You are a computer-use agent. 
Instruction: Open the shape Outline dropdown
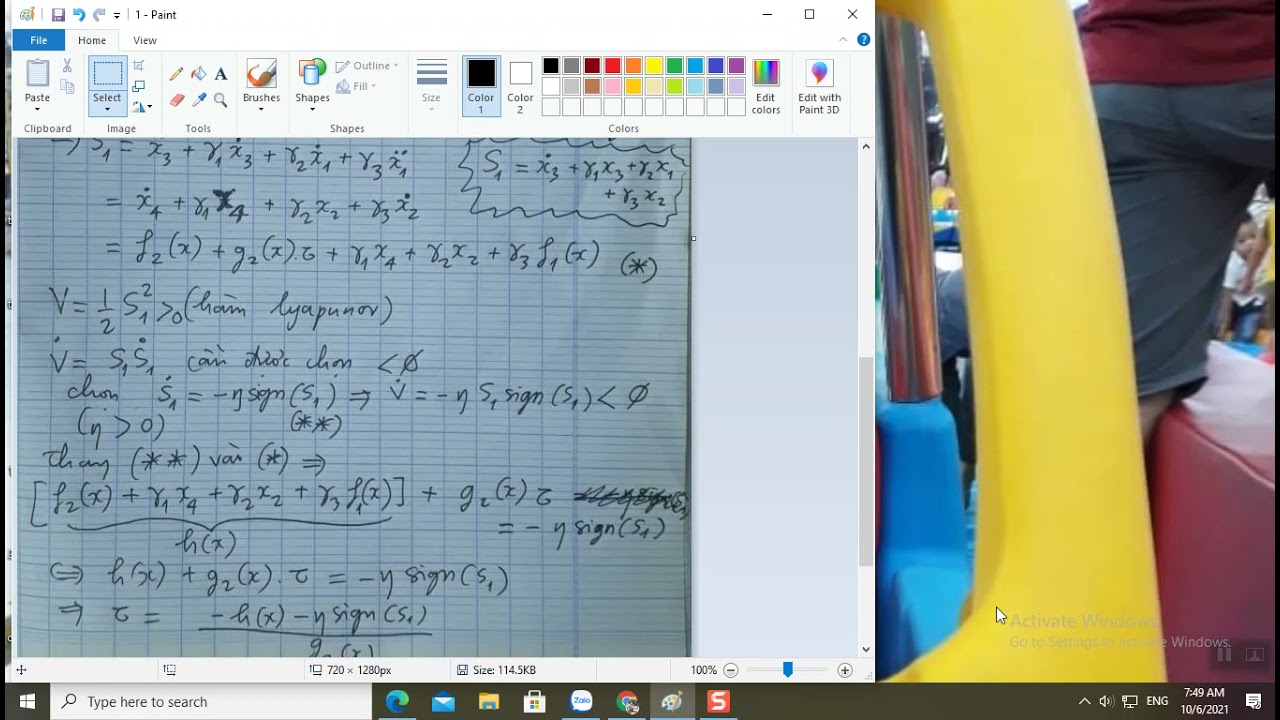coord(367,66)
